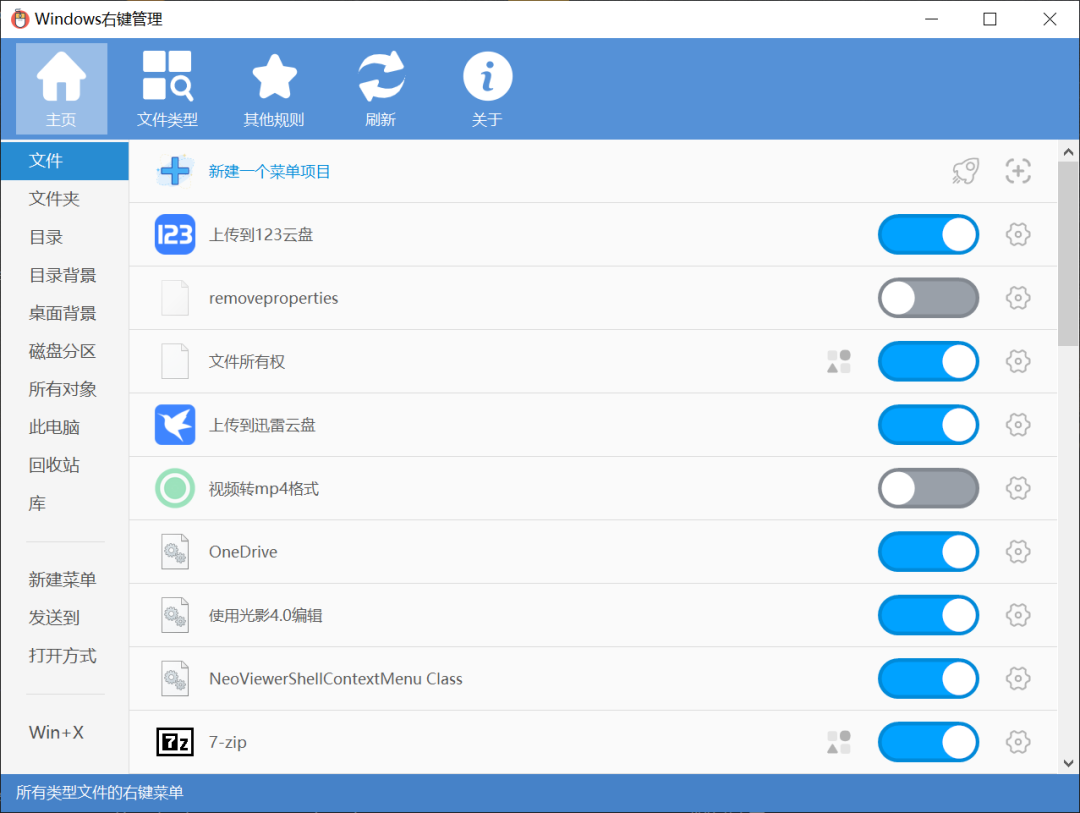Image resolution: width=1080 pixels, height=813 pixels.
Task: Click the scrollbar down arrow
Action: 1068,763
